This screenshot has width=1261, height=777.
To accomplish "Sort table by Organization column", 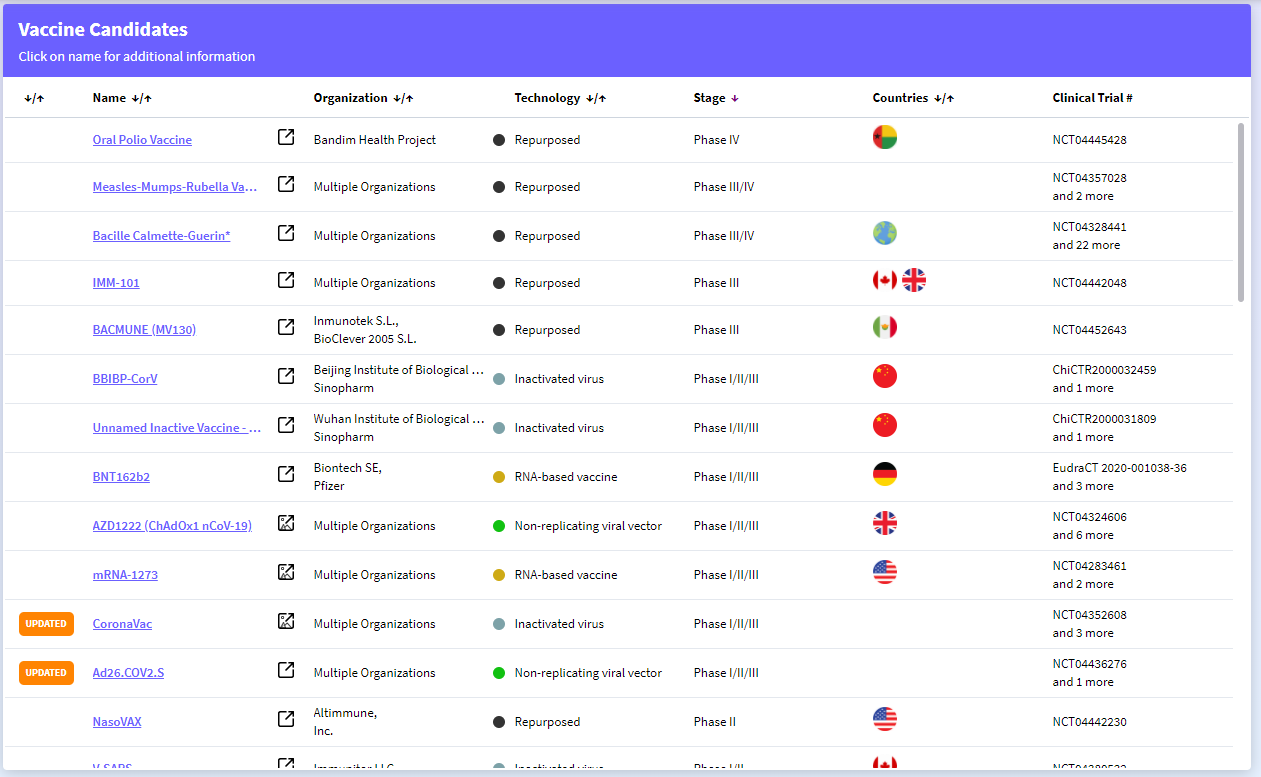I will [x=364, y=98].
